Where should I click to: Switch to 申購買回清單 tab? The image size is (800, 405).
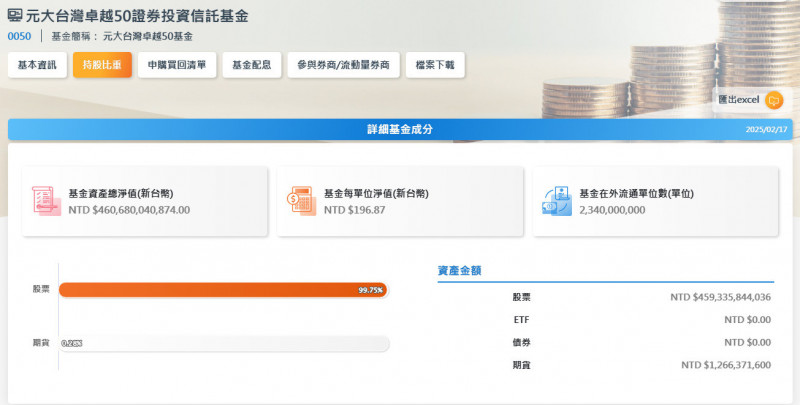(x=177, y=65)
